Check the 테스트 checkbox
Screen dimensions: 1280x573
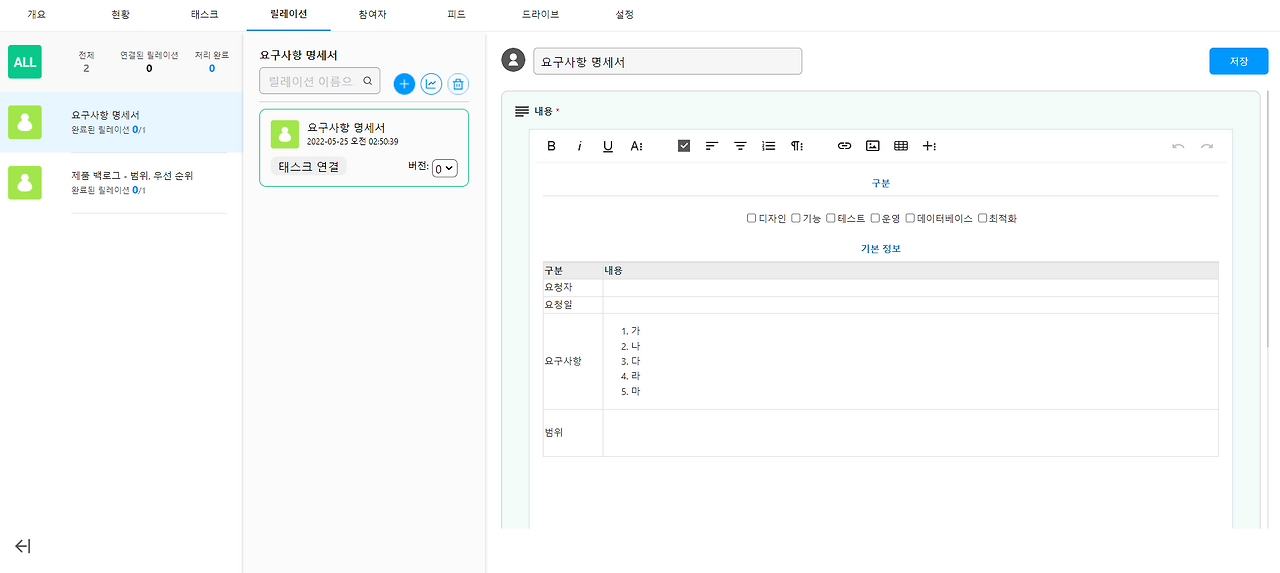pyautogui.click(x=831, y=218)
